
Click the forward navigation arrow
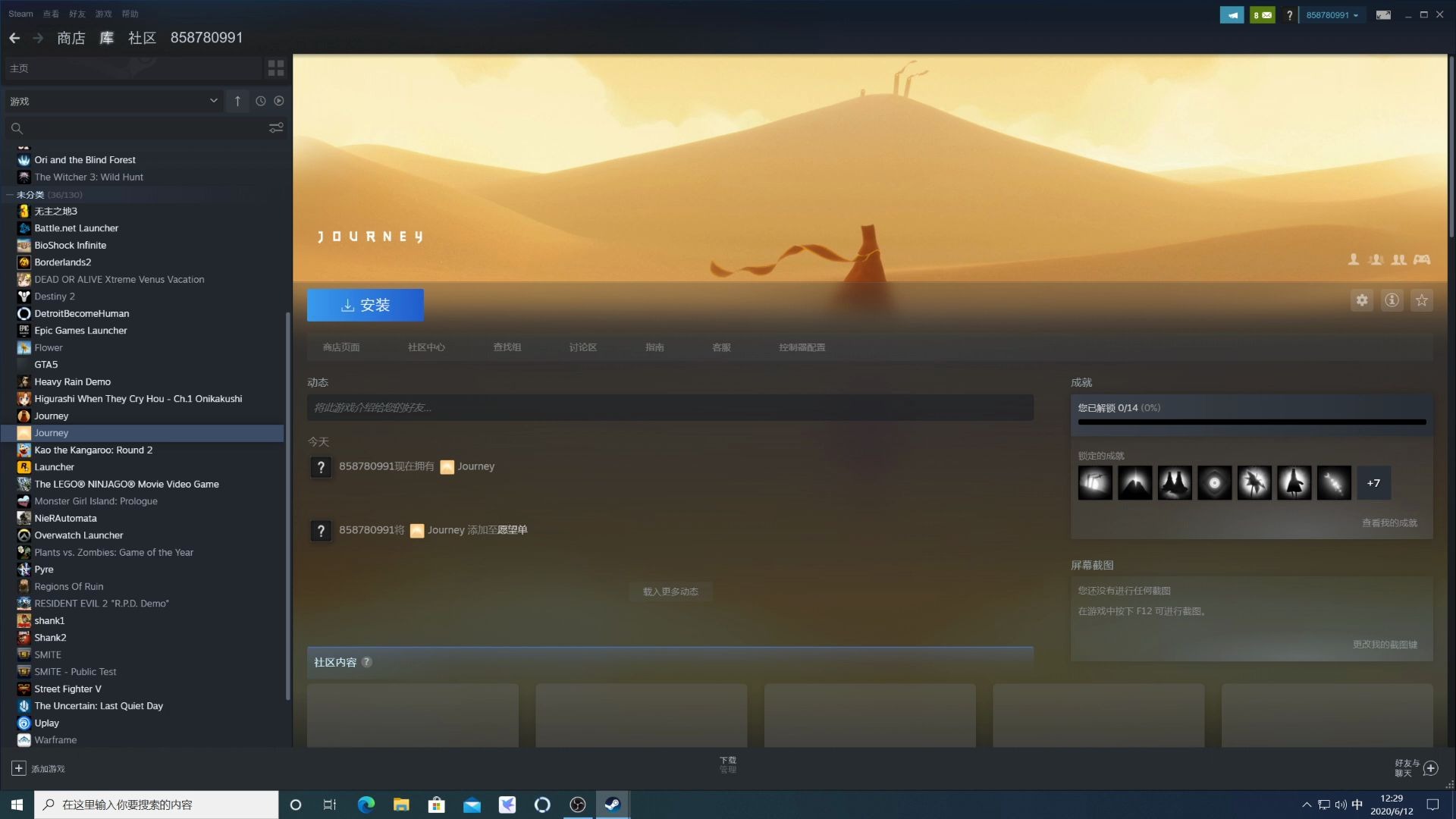(38, 38)
